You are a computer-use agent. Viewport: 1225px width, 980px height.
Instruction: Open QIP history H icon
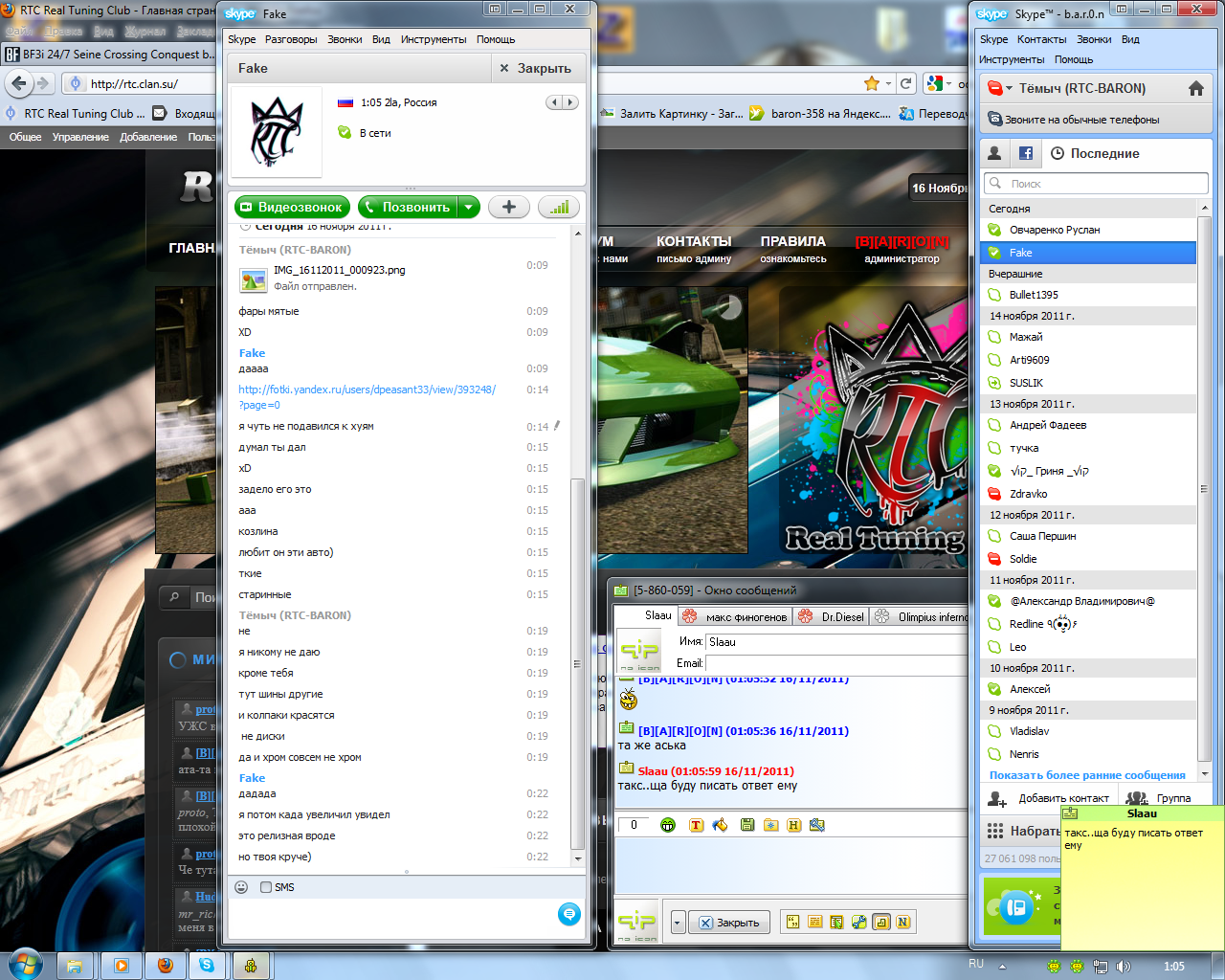[793, 825]
